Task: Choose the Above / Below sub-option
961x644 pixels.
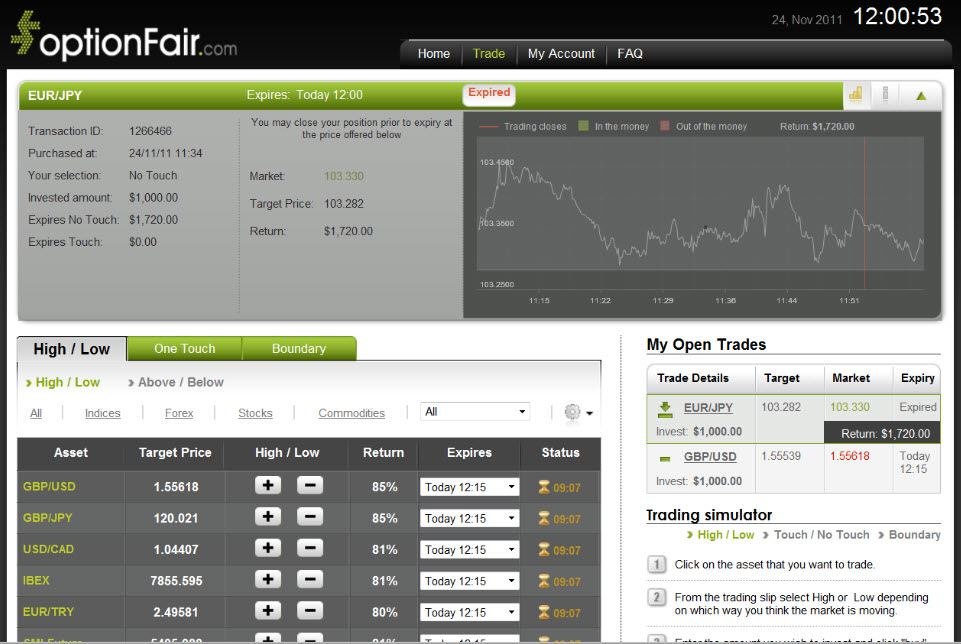Action: click(x=175, y=382)
